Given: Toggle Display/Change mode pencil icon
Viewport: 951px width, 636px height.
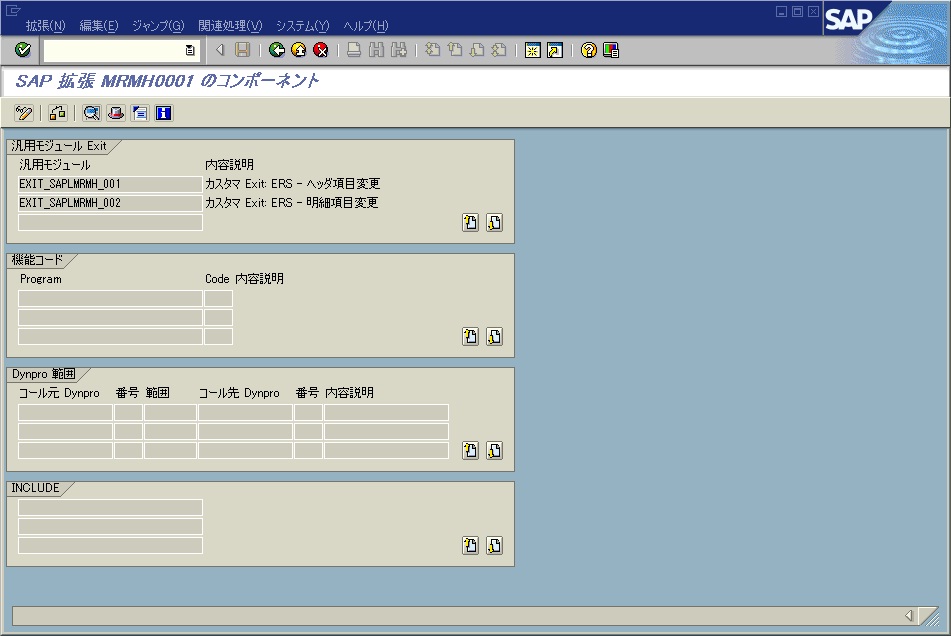Looking at the screenshot, I should 25,113.
